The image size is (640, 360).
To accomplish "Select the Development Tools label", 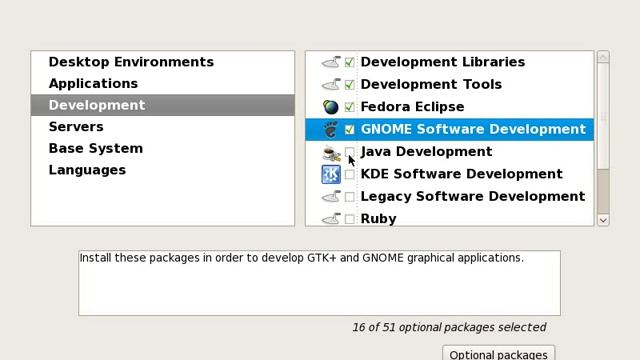I will [431, 84].
